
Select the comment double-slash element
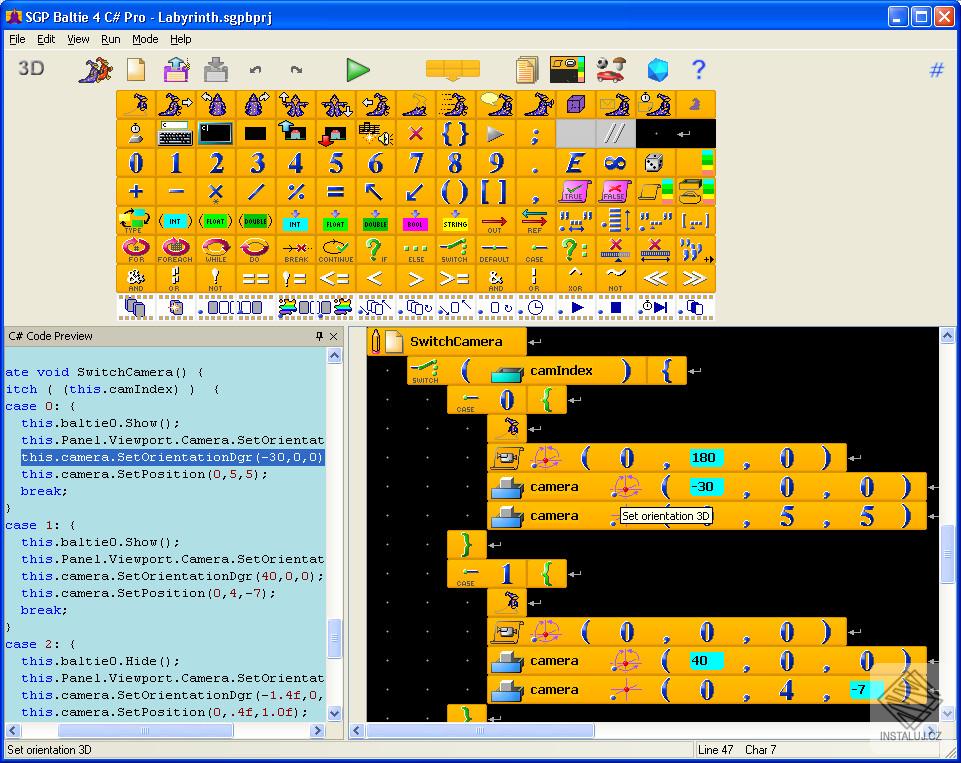click(x=614, y=134)
